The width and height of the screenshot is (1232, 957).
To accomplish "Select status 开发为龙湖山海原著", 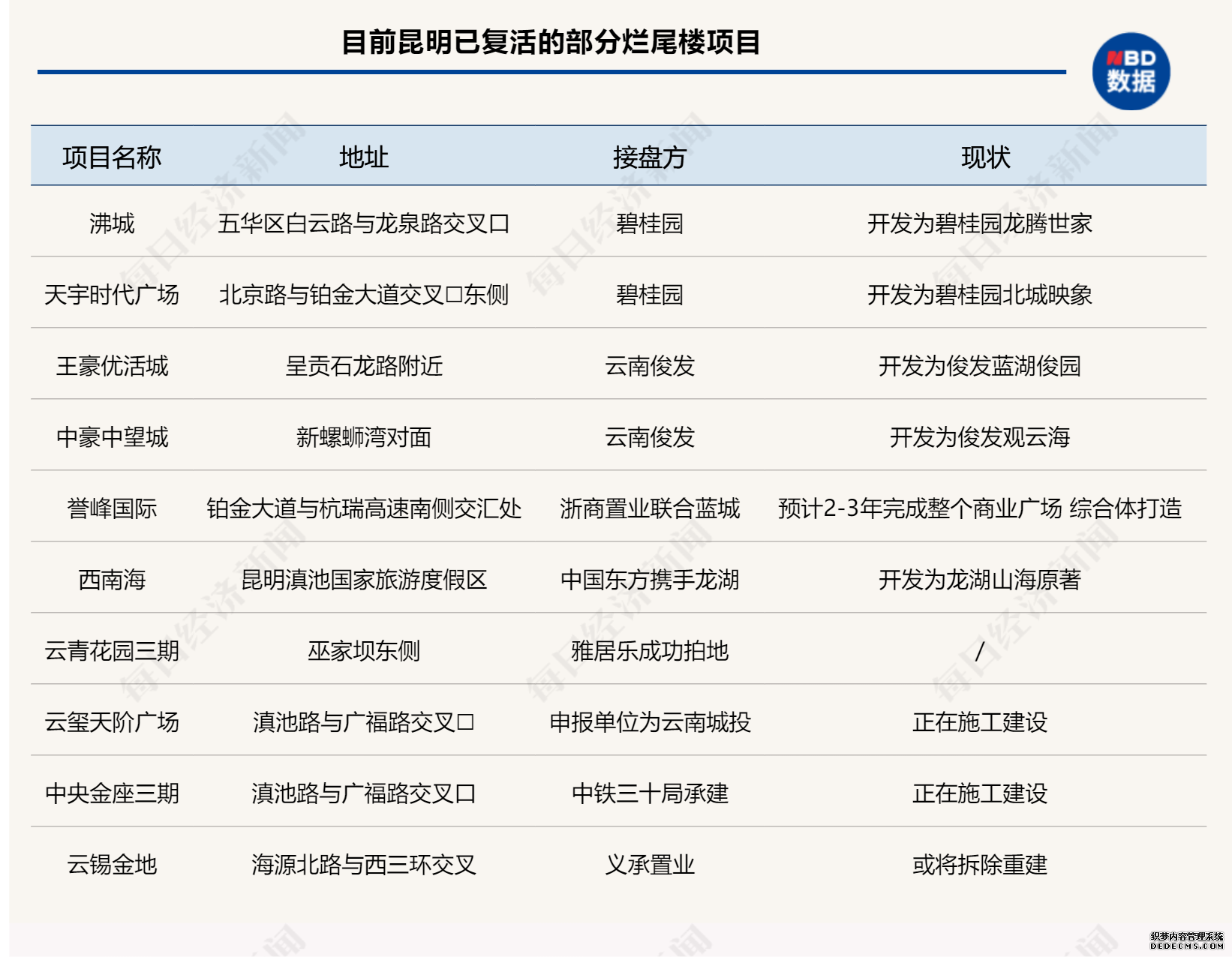I will pyautogui.click(x=980, y=580).
